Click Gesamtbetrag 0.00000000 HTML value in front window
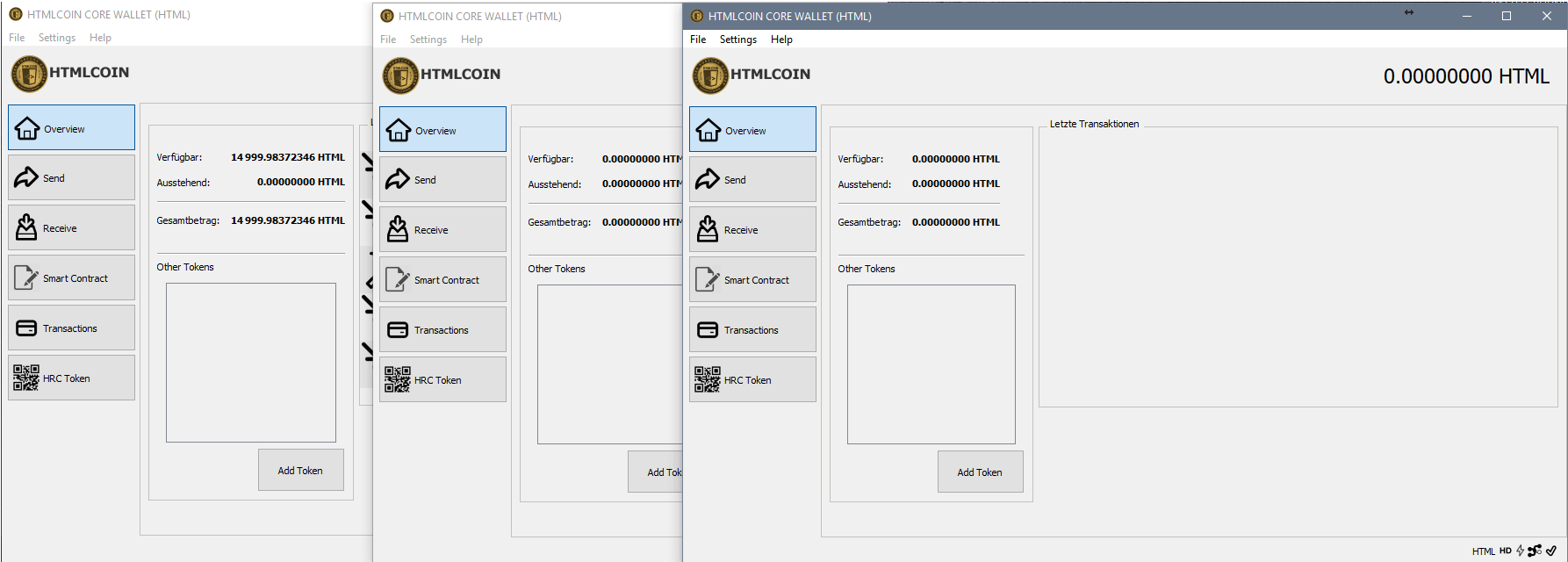 (956, 222)
